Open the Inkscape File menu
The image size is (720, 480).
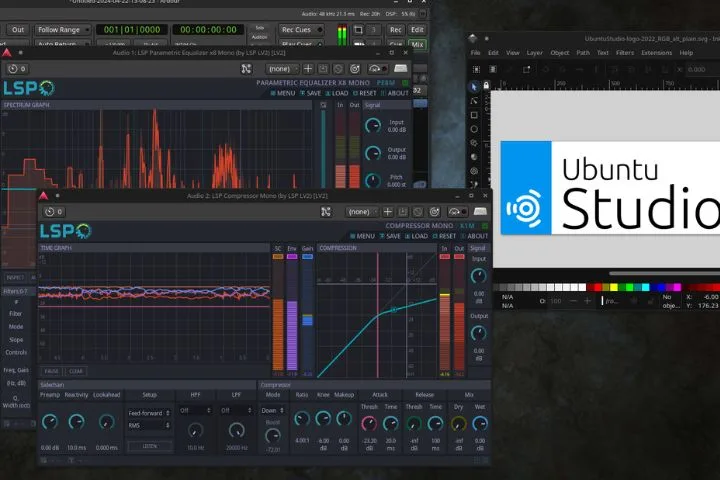tap(475, 53)
